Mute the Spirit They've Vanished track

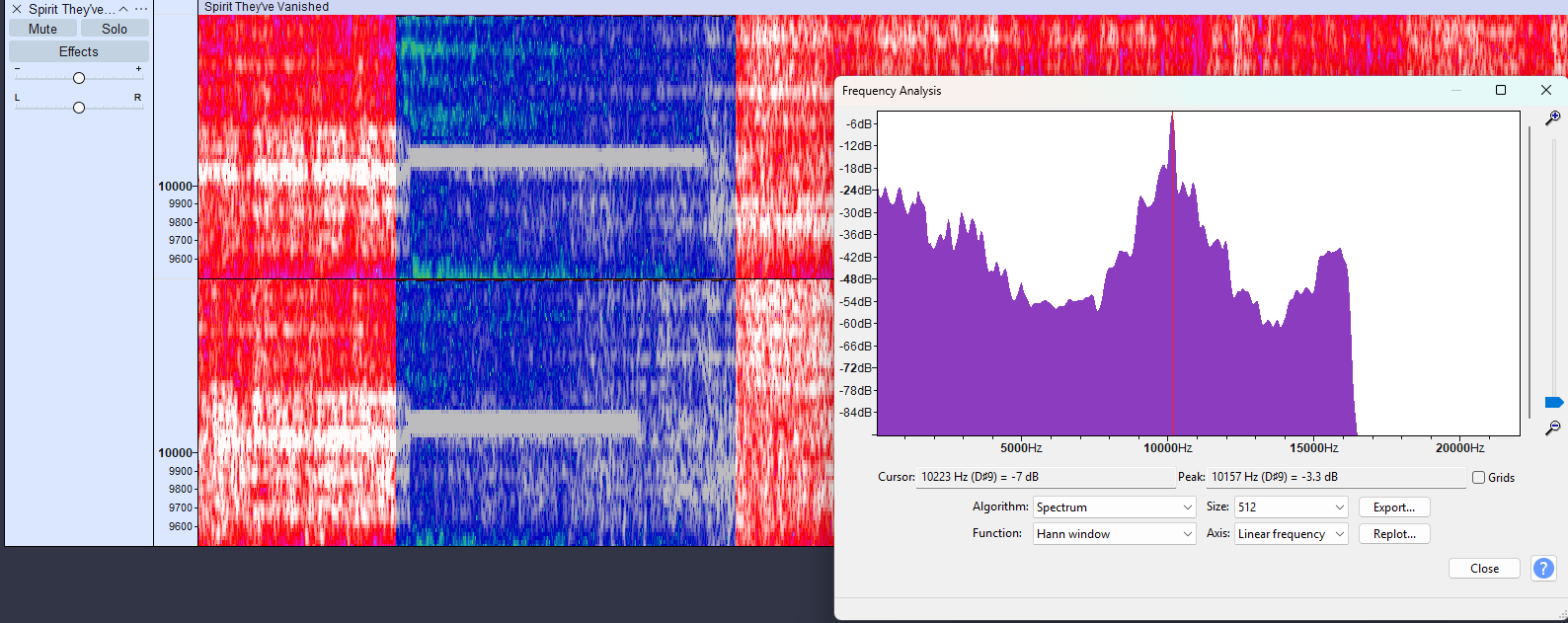coord(42,29)
